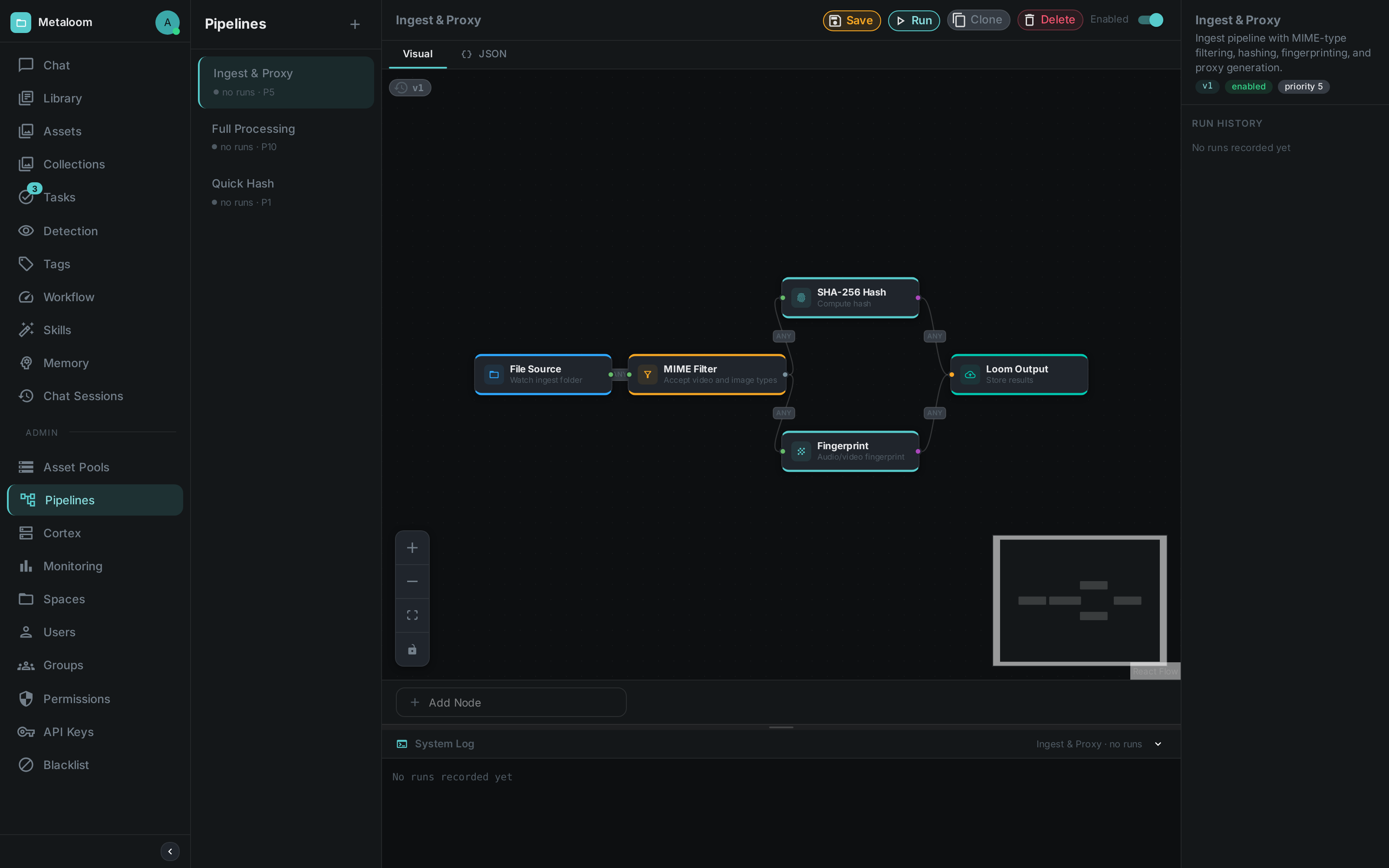Screen dimensions: 1389x868
Task: Click the canvas minimap
Action: tap(1080, 601)
